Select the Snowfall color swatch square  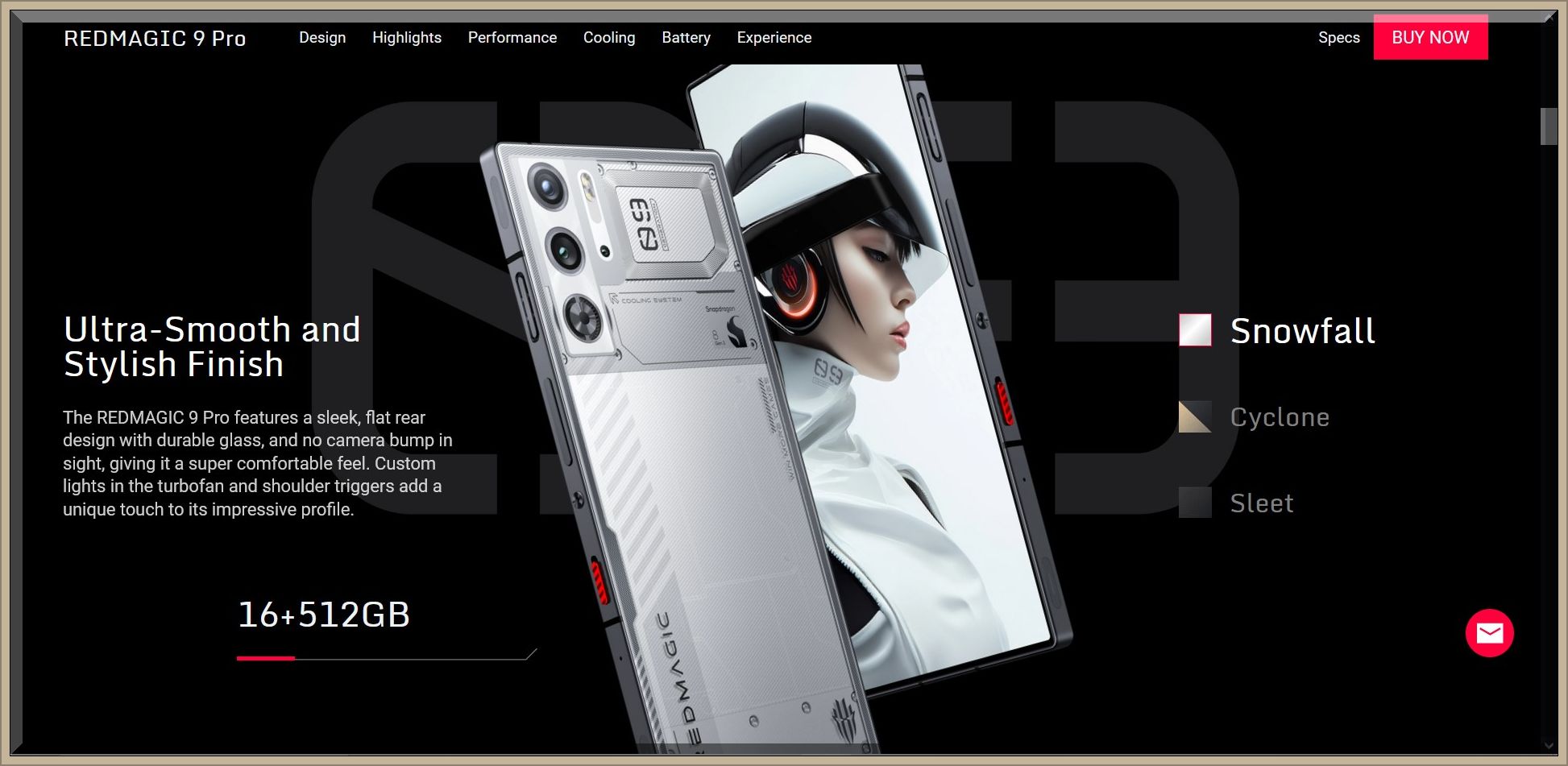coord(1195,330)
